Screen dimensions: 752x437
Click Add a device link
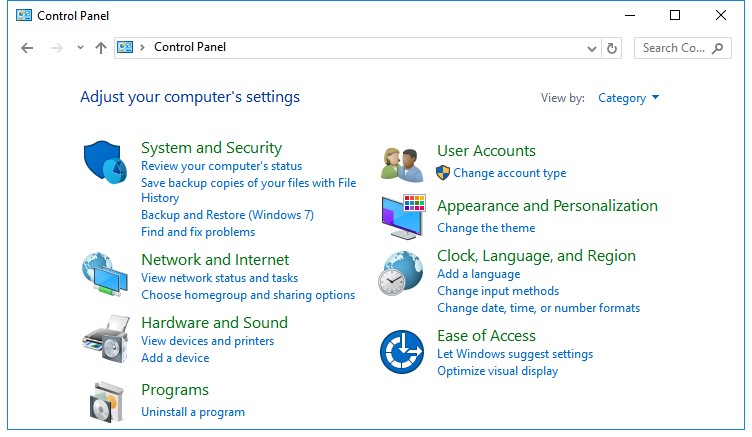click(175, 358)
